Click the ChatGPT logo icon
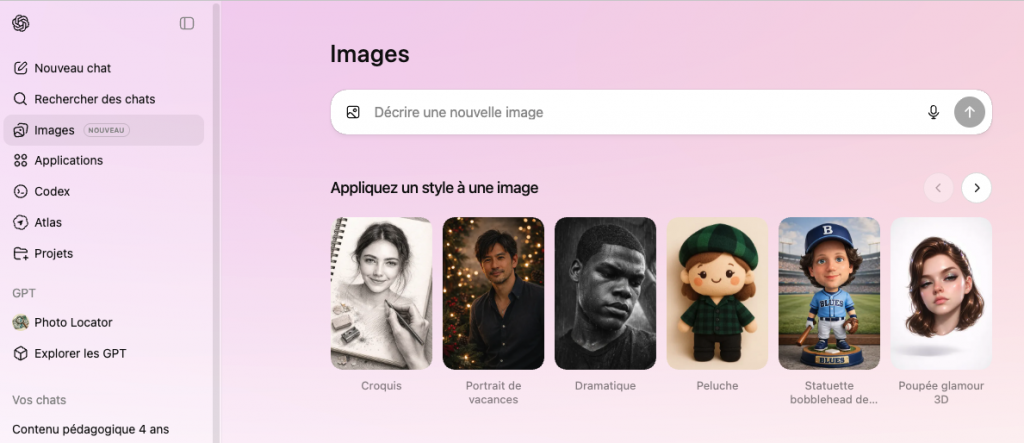The height and width of the screenshot is (443, 1024). (21, 23)
